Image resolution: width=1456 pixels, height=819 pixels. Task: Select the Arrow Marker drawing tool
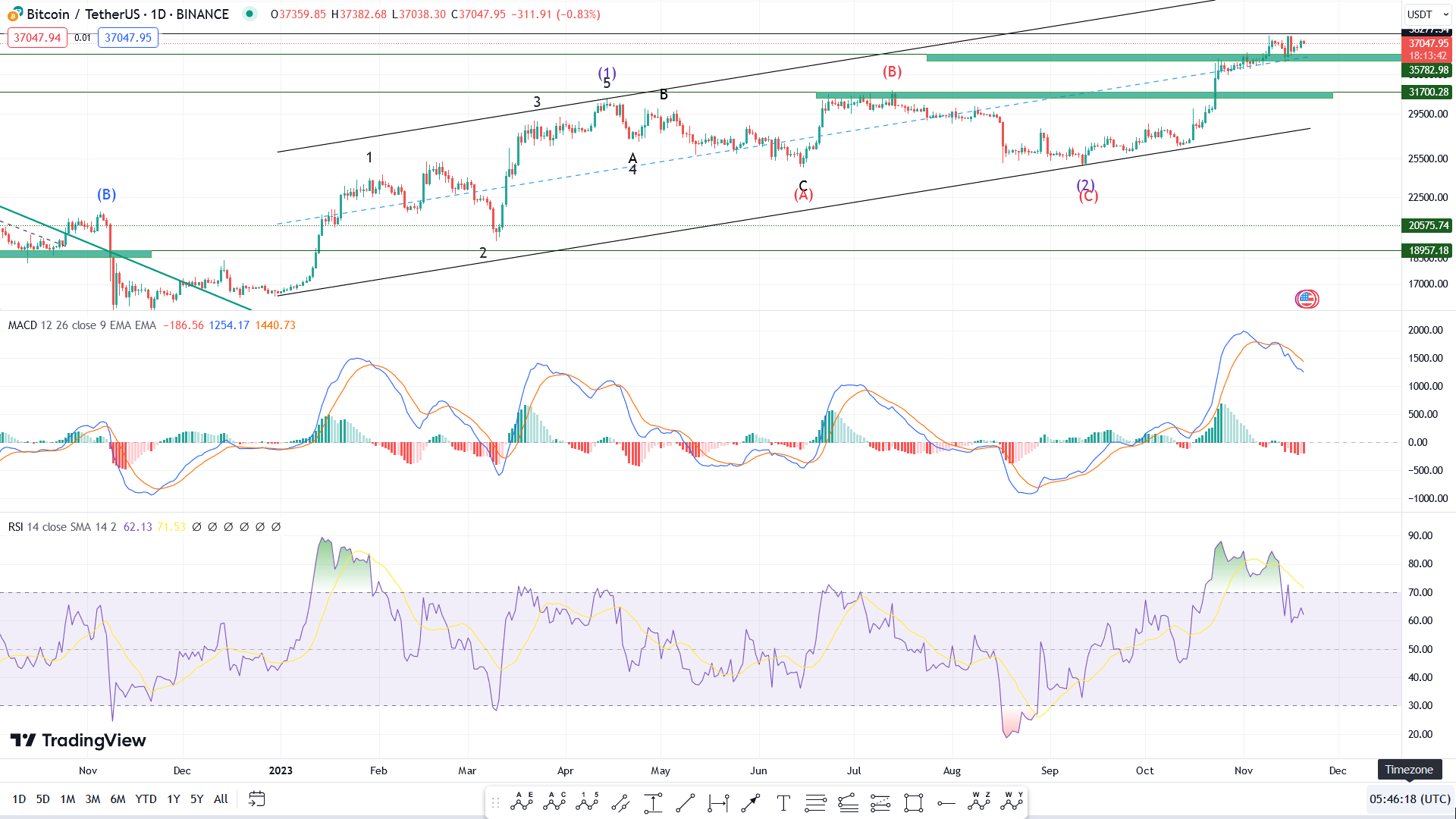(x=751, y=802)
